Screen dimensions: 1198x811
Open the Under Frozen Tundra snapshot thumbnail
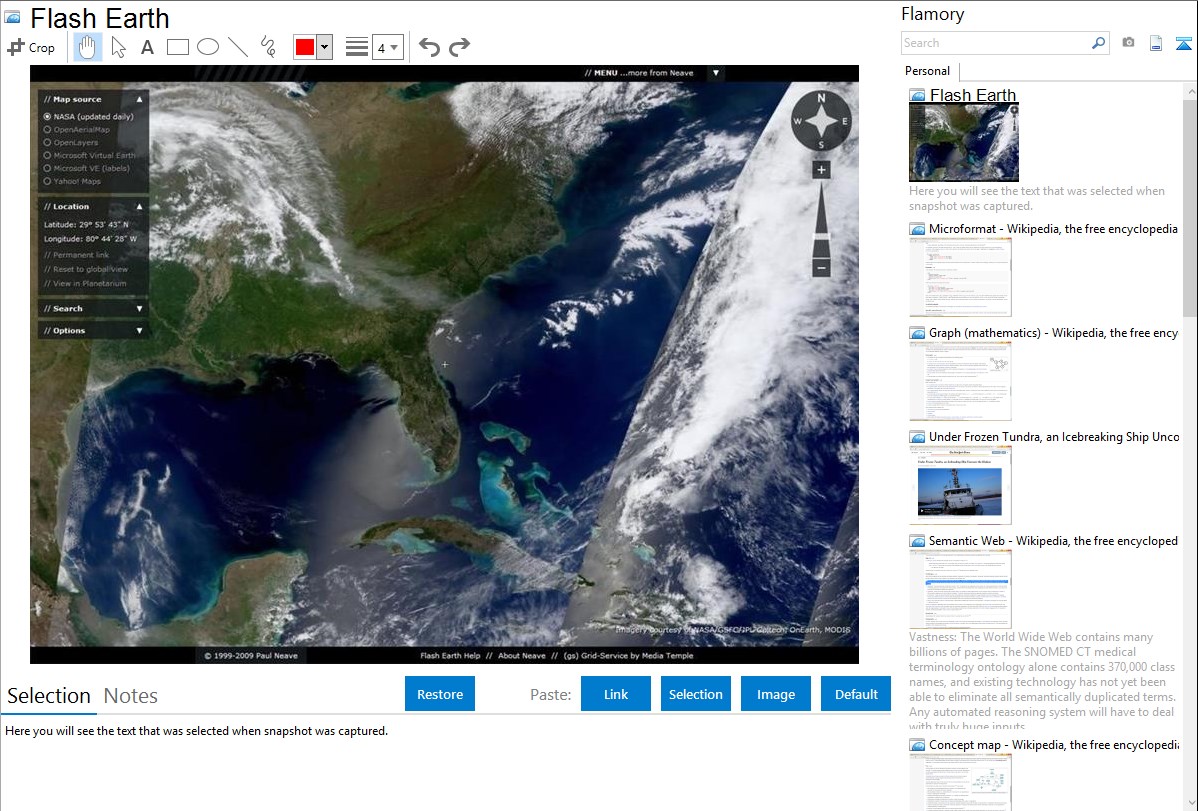point(960,485)
